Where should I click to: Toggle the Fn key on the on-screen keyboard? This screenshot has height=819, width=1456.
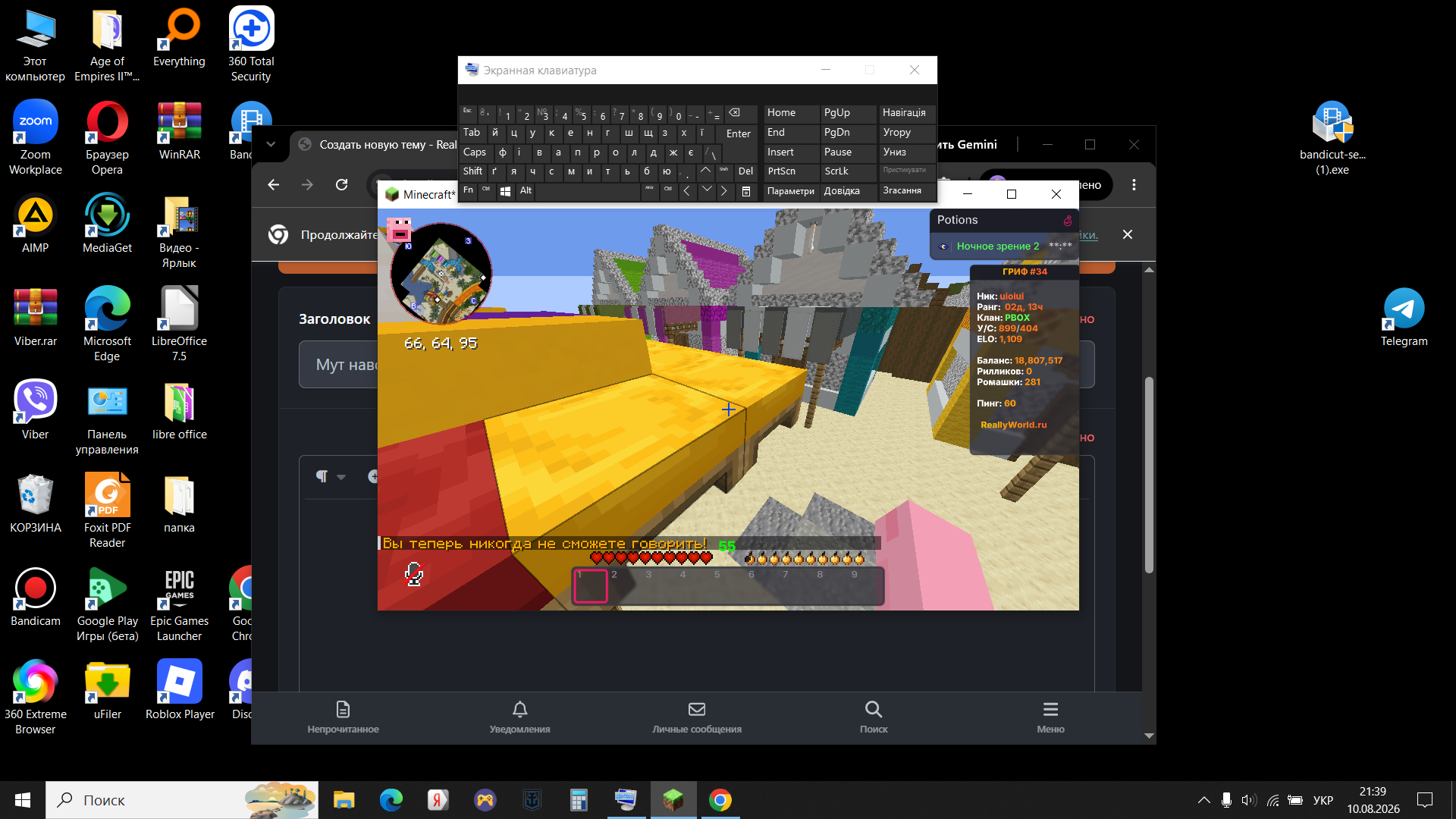pos(468,190)
